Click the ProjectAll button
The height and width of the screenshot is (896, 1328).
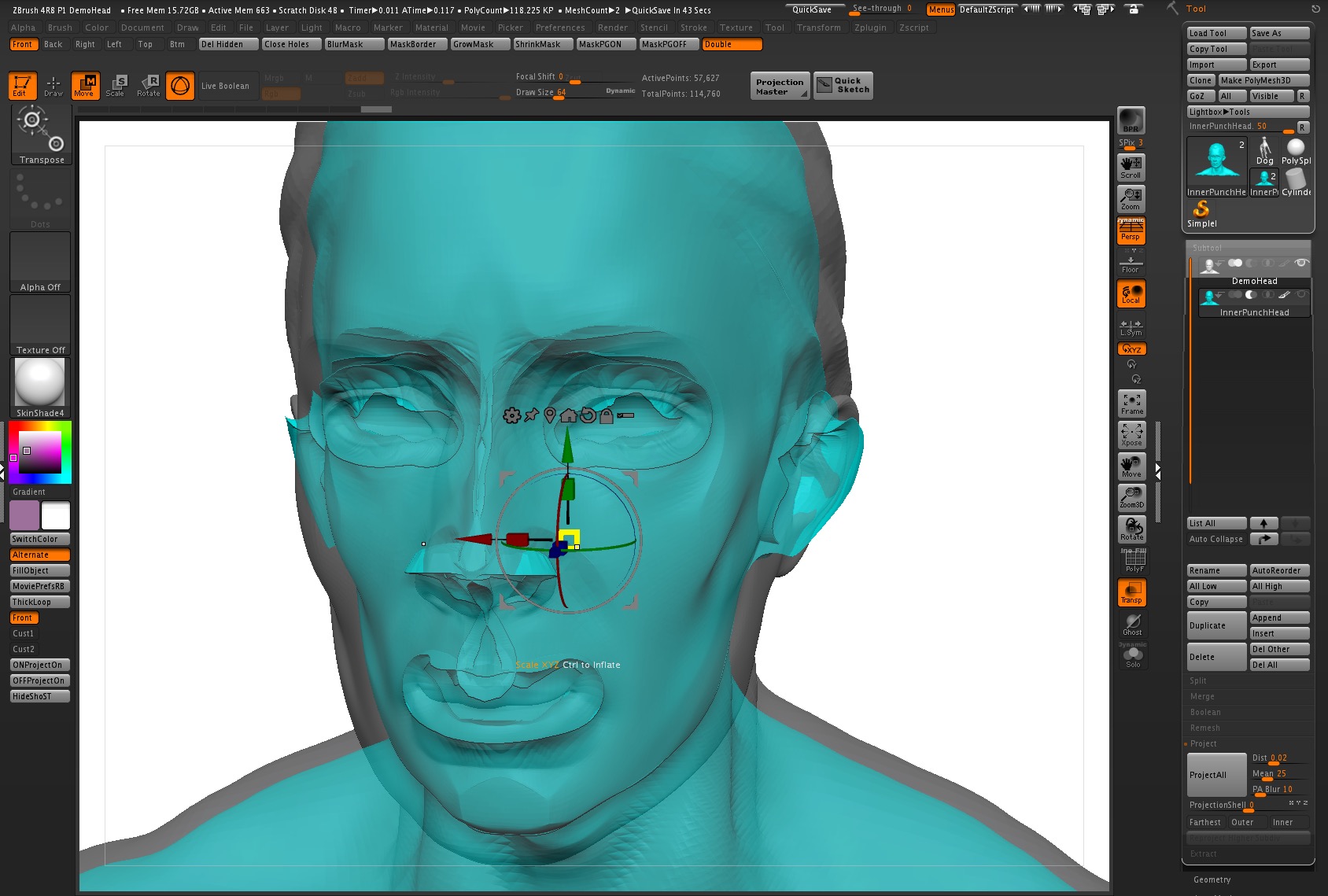point(1216,775)
